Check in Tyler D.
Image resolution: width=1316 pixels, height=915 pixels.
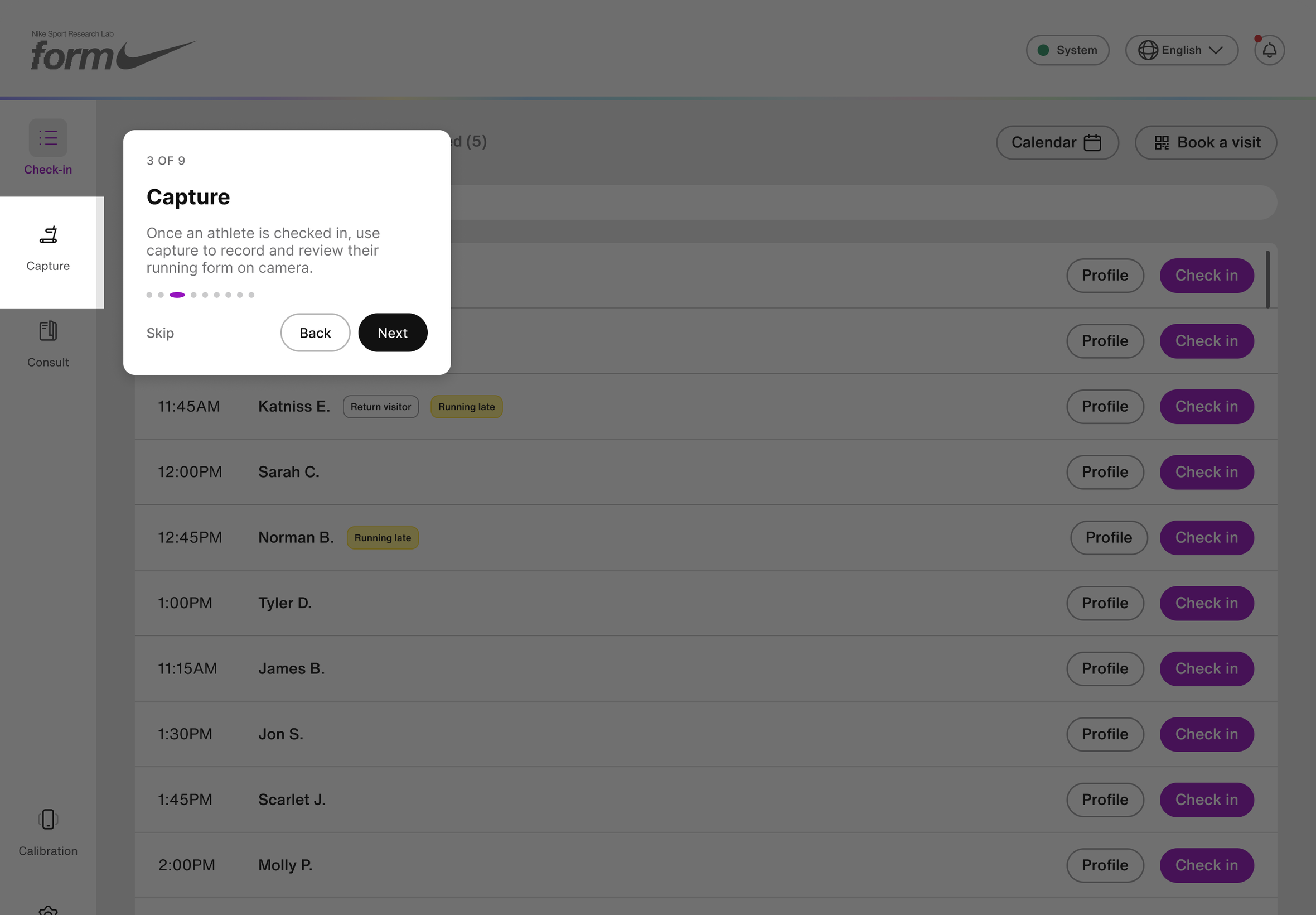[x=1207, y=603]
